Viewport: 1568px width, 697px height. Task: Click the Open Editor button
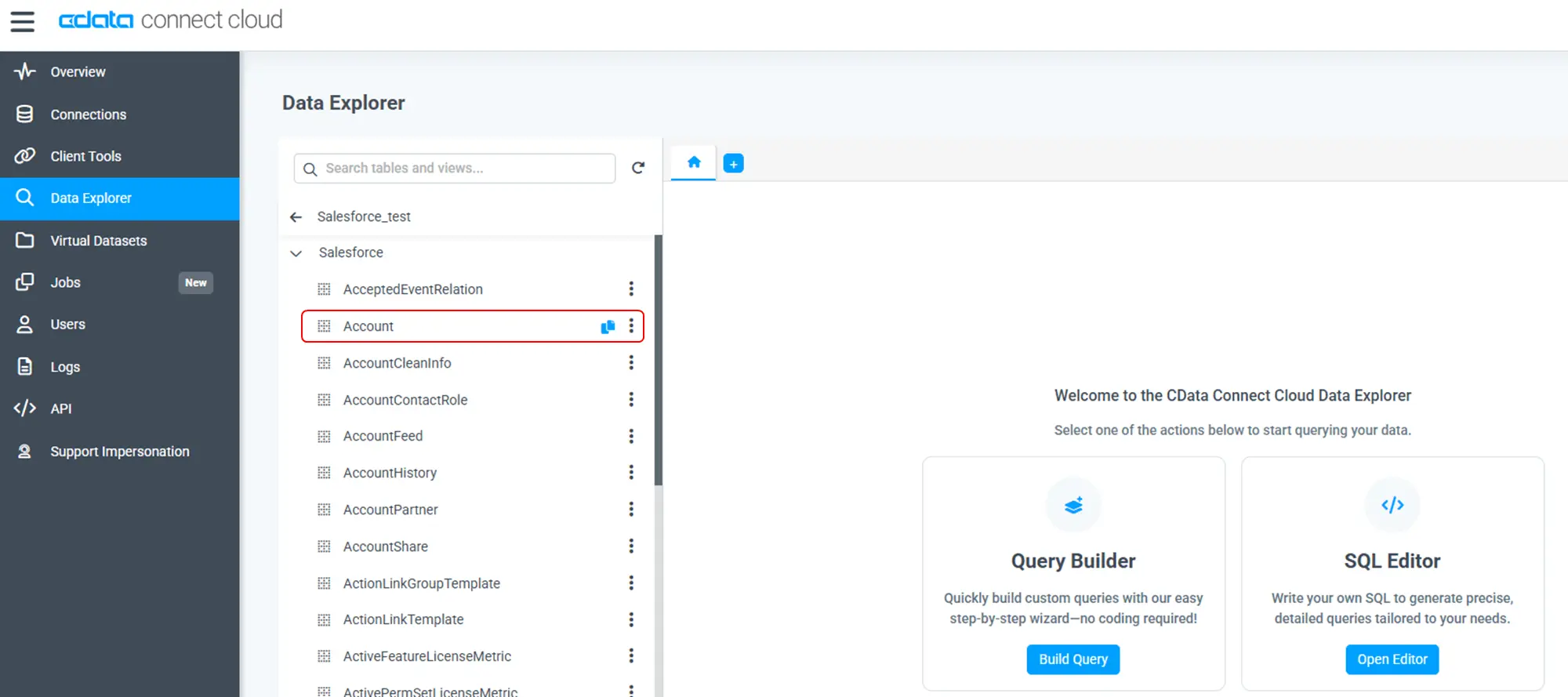(1392, 659)
